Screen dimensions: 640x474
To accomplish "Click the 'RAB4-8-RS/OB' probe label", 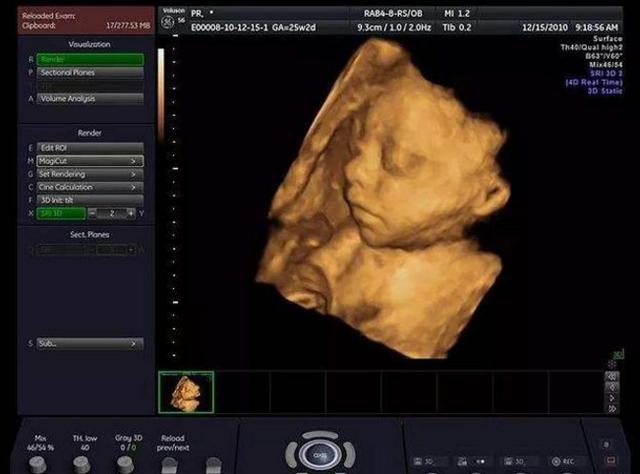I will (x=393, y=13).
